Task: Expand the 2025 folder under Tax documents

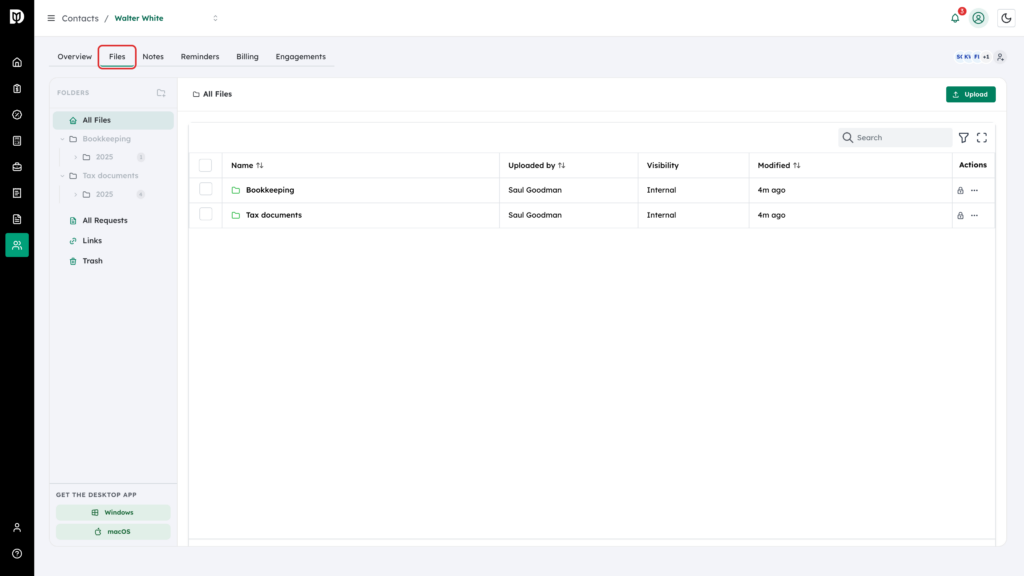Action: coord(76,195)
